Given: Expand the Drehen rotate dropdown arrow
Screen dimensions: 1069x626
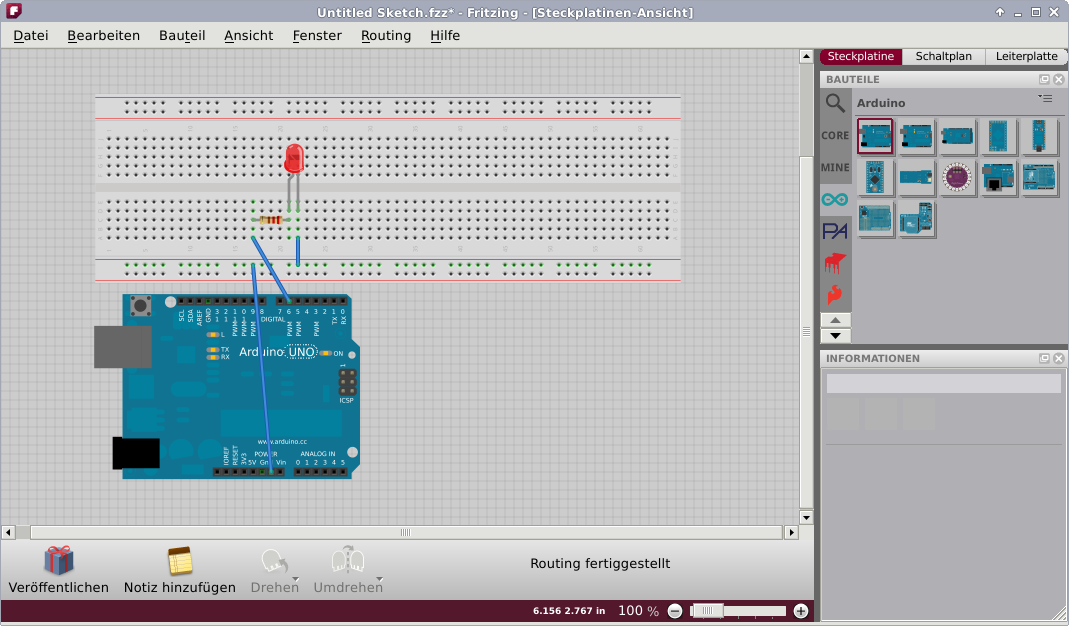Looking at the screenshot, I should pos(296,579).
